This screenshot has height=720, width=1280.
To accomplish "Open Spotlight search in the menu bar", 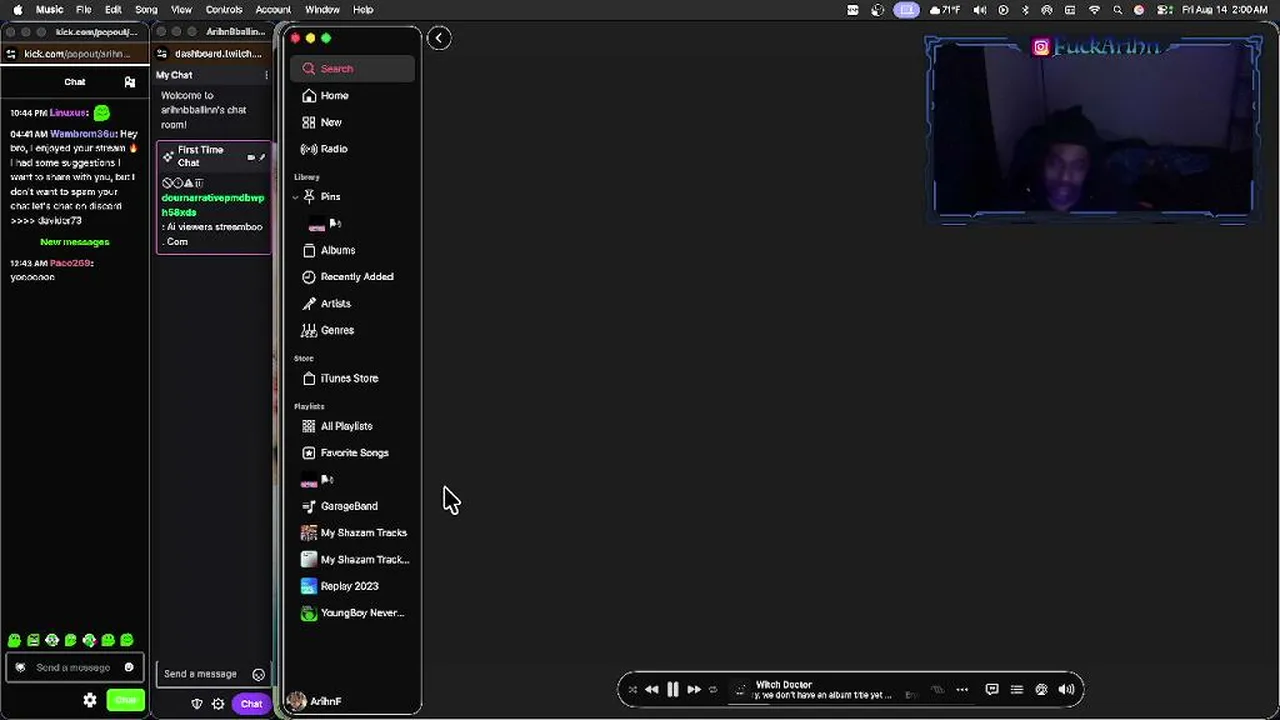I will pyautogui.click(x=1117, y=10).
